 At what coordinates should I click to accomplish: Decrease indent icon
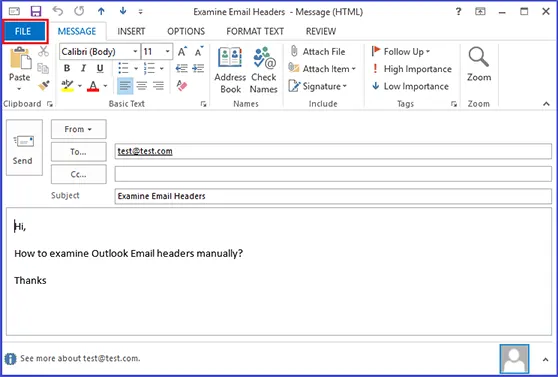pyautogui.click(x=181, y=68)
